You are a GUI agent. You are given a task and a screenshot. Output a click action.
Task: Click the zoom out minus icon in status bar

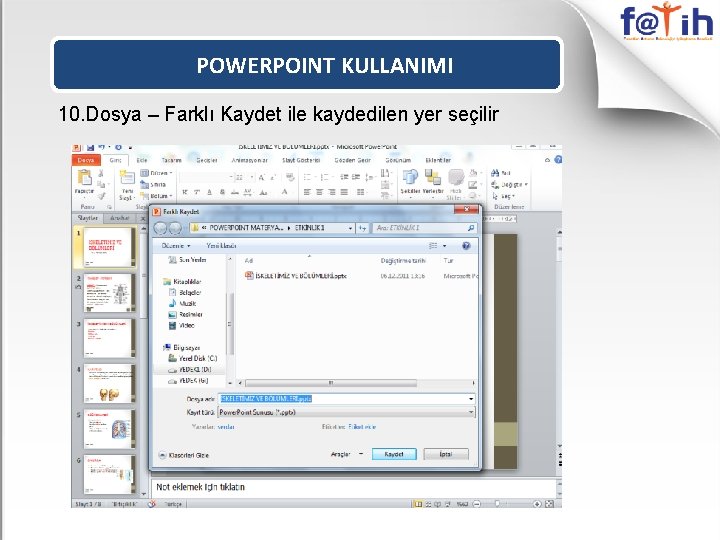pyautogui.click(x=477, y=504)
